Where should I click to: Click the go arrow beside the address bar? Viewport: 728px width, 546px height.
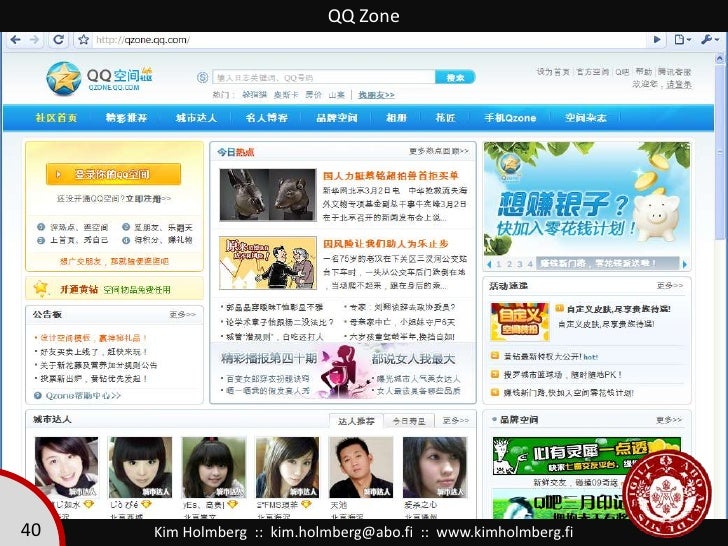[x=657, y=40]
